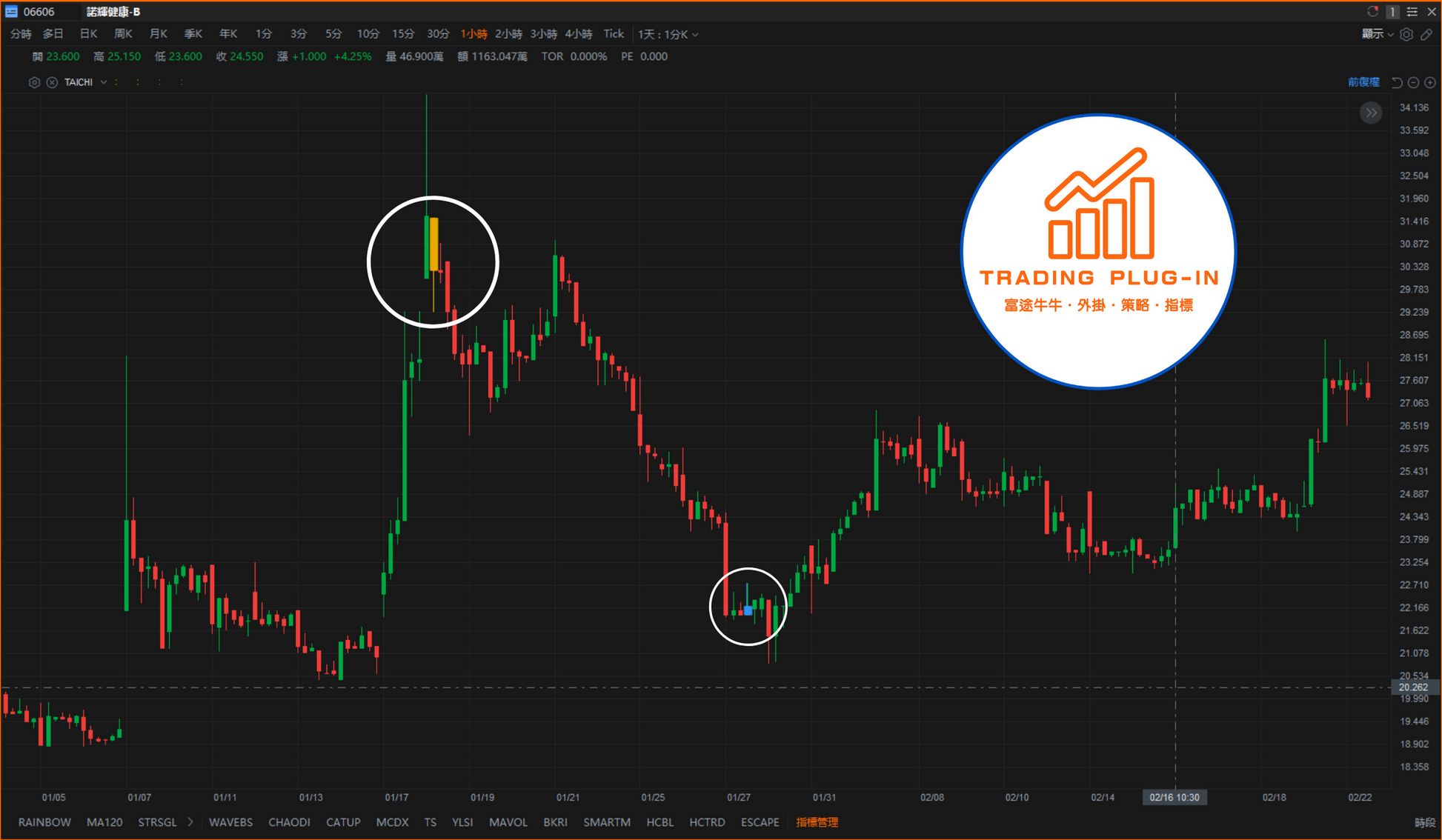The height and width of the screenshot is (840, 1442).
Task: Open the 1天:1分K period dropdown
Action: (668, 34)
